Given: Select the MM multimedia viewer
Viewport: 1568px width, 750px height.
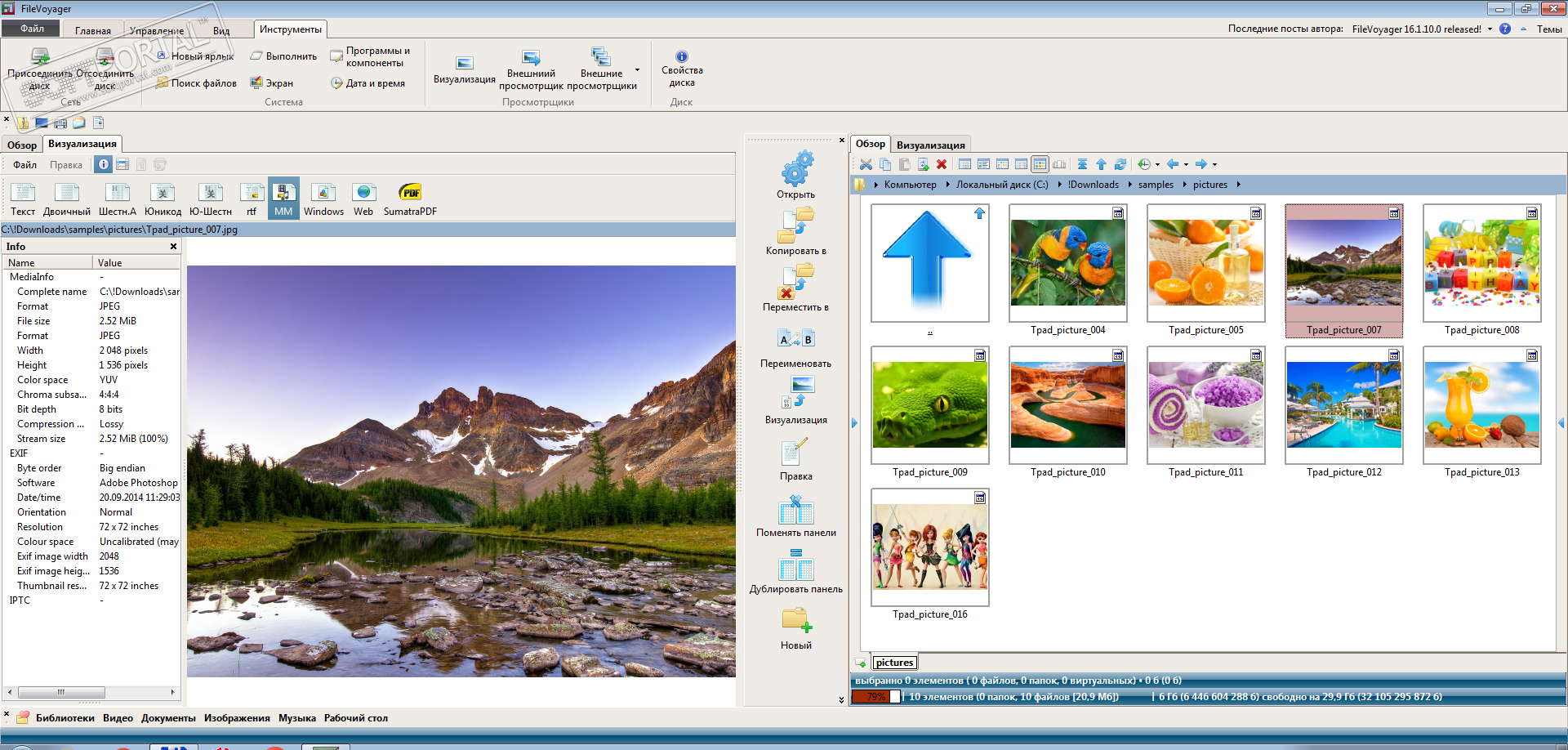Looking at the screenshot, I should pos(283,200).
